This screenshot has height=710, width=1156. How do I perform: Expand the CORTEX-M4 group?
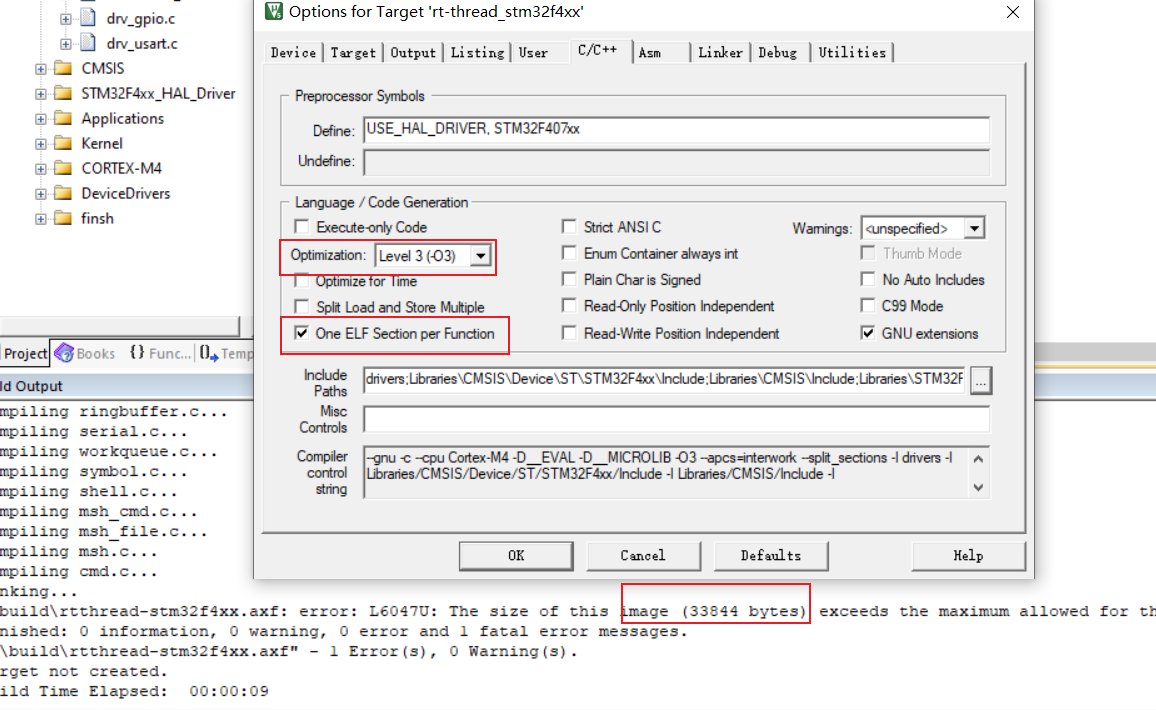pos(41,170)
